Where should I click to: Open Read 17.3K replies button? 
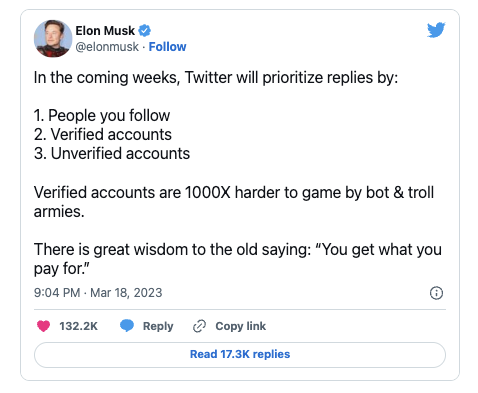pos(240,355)
